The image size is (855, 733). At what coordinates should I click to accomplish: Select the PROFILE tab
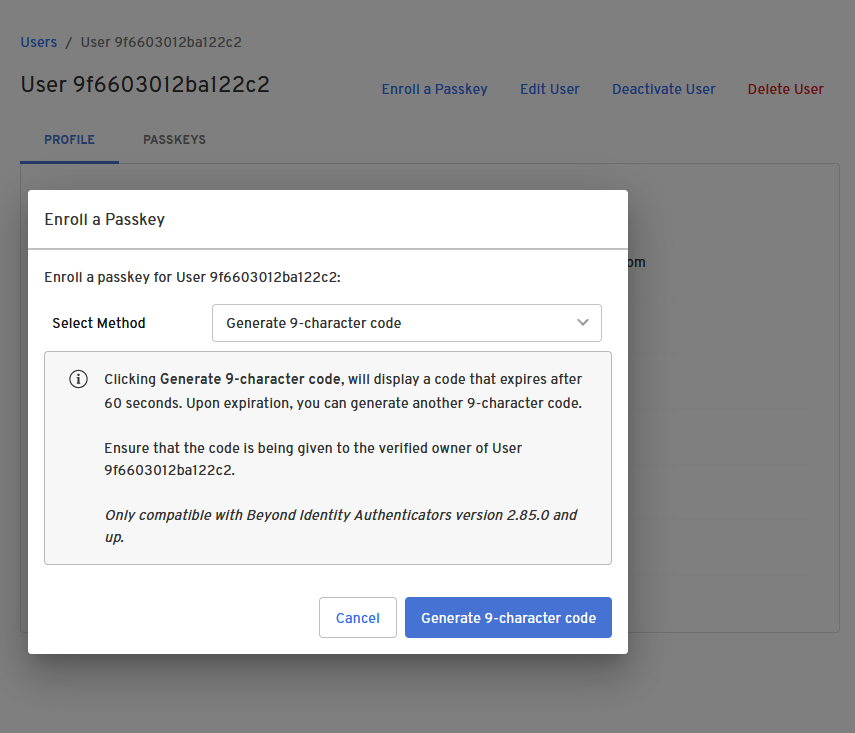pyautogui.click(x=69, y=140)
